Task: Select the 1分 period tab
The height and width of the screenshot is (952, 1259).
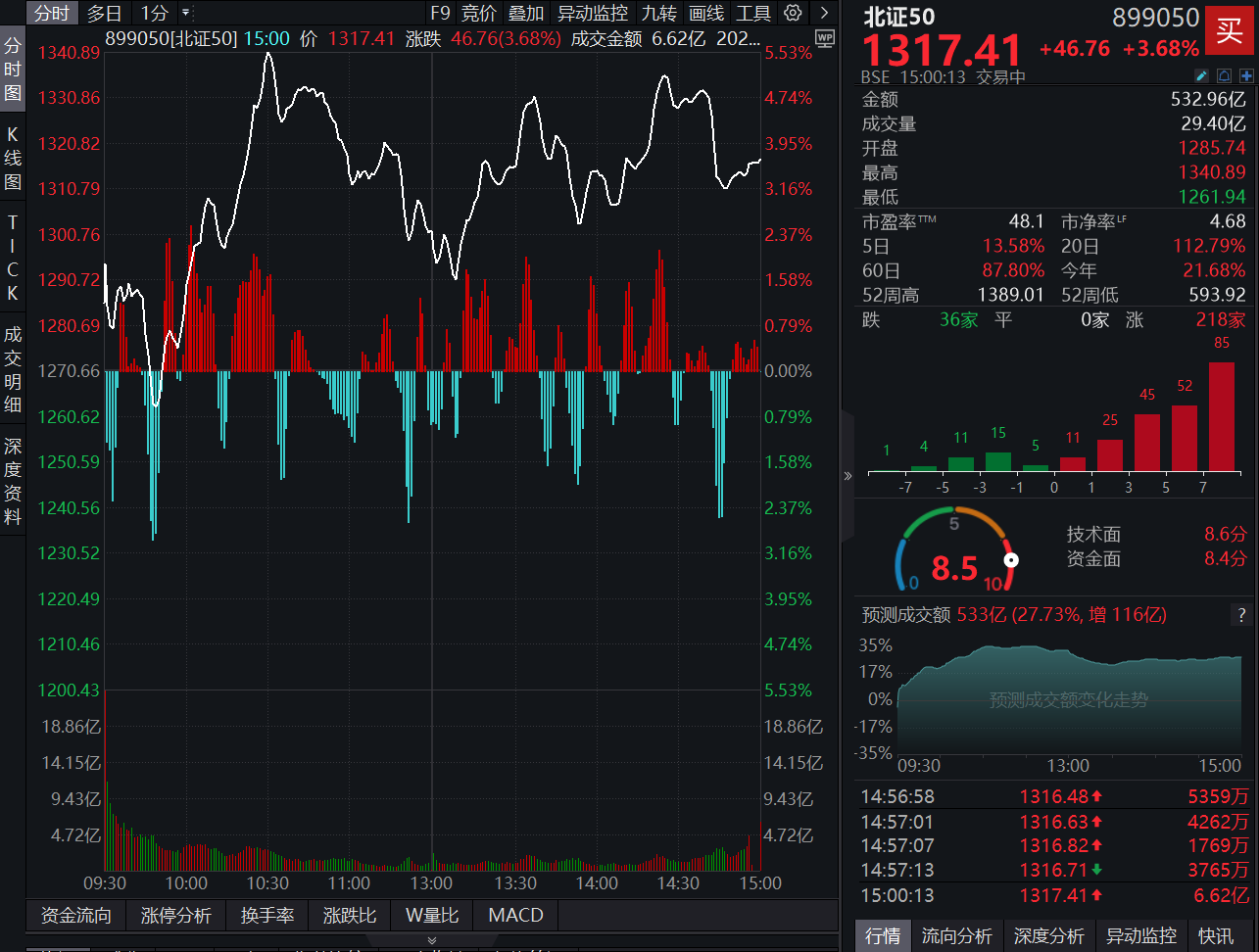Action: [x=155, y=13]
